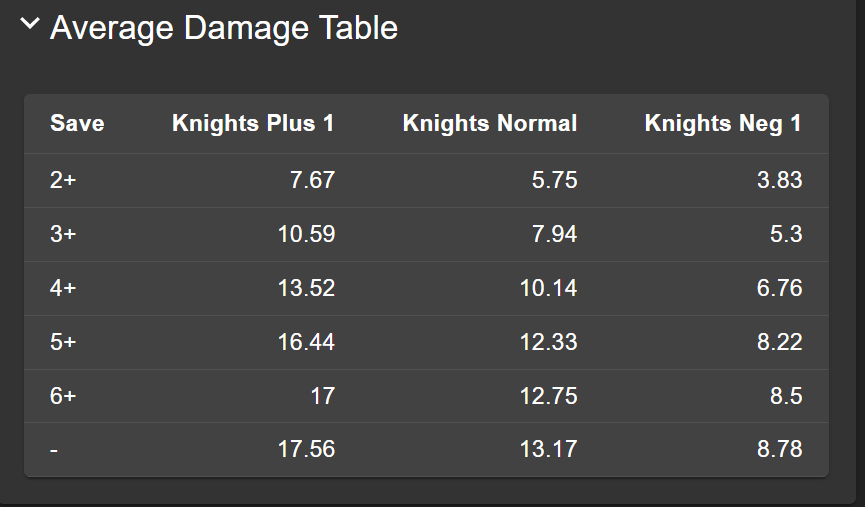Click the 10.14 Knights Normal cell
Viewport: 865px width, 507px height.
[548, 289]
